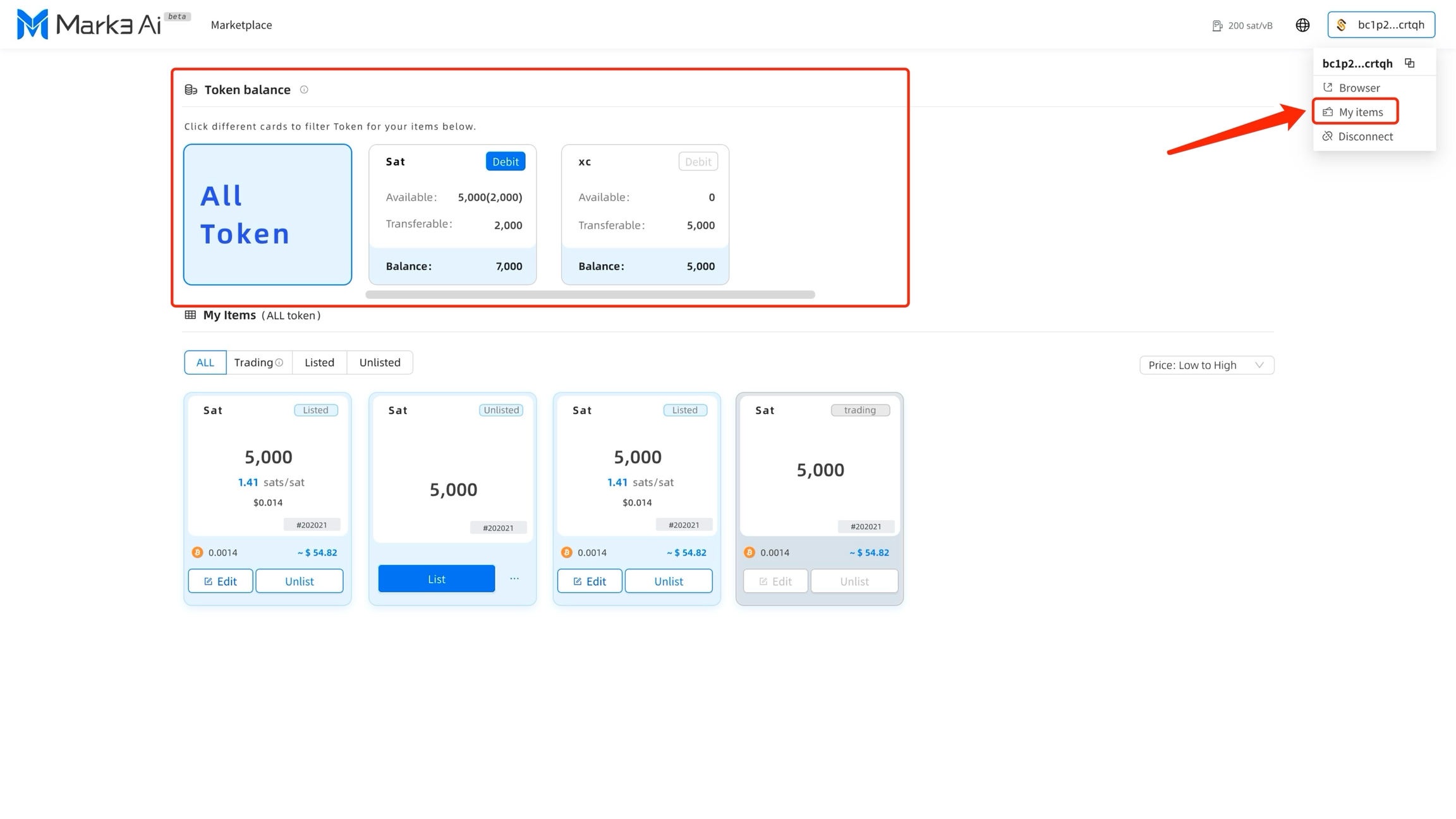Toggle Debit on the xc token card

point(698,162)
